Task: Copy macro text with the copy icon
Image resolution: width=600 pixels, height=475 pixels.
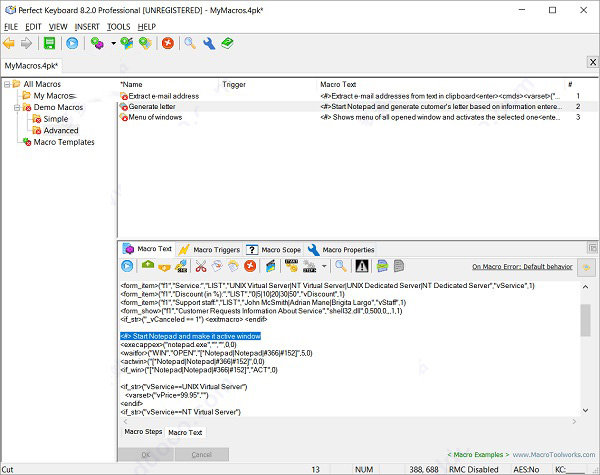Action: 217,266
